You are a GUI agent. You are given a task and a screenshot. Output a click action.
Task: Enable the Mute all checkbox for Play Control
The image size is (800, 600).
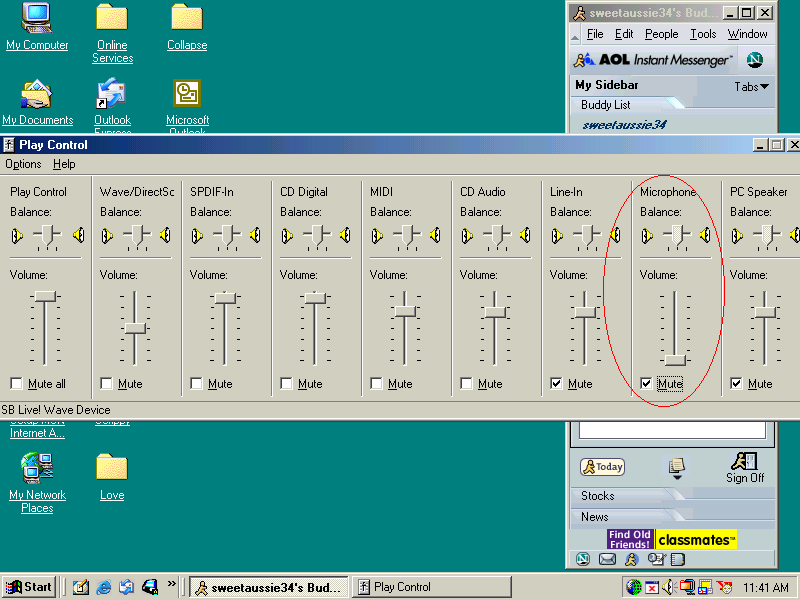(16, 384)
